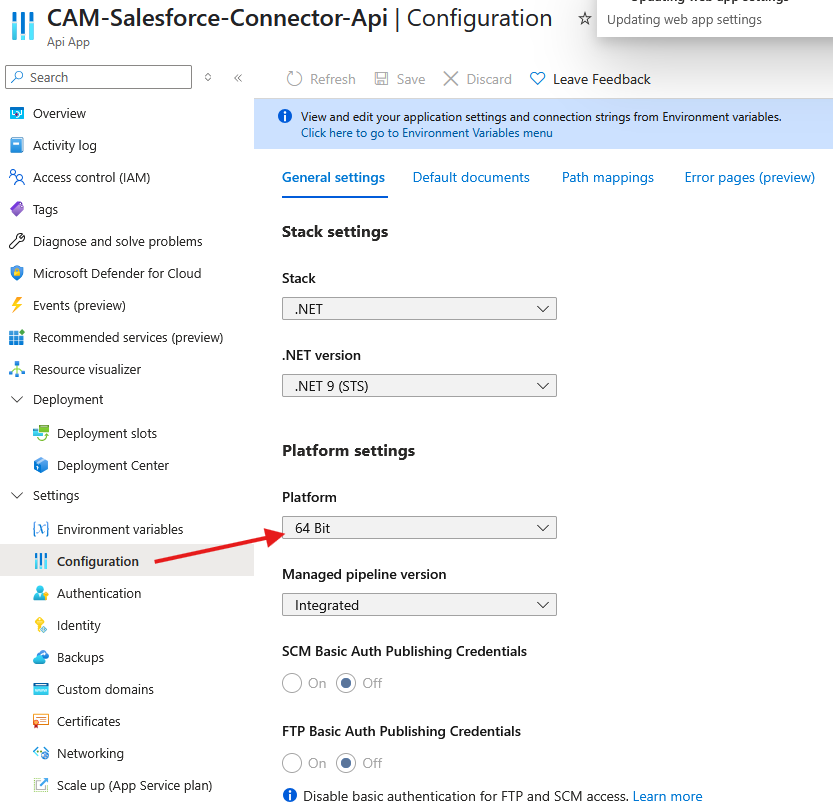Open the Stack dropdown showing .NET
Screen dimensions: 833x811
[419, 309]
